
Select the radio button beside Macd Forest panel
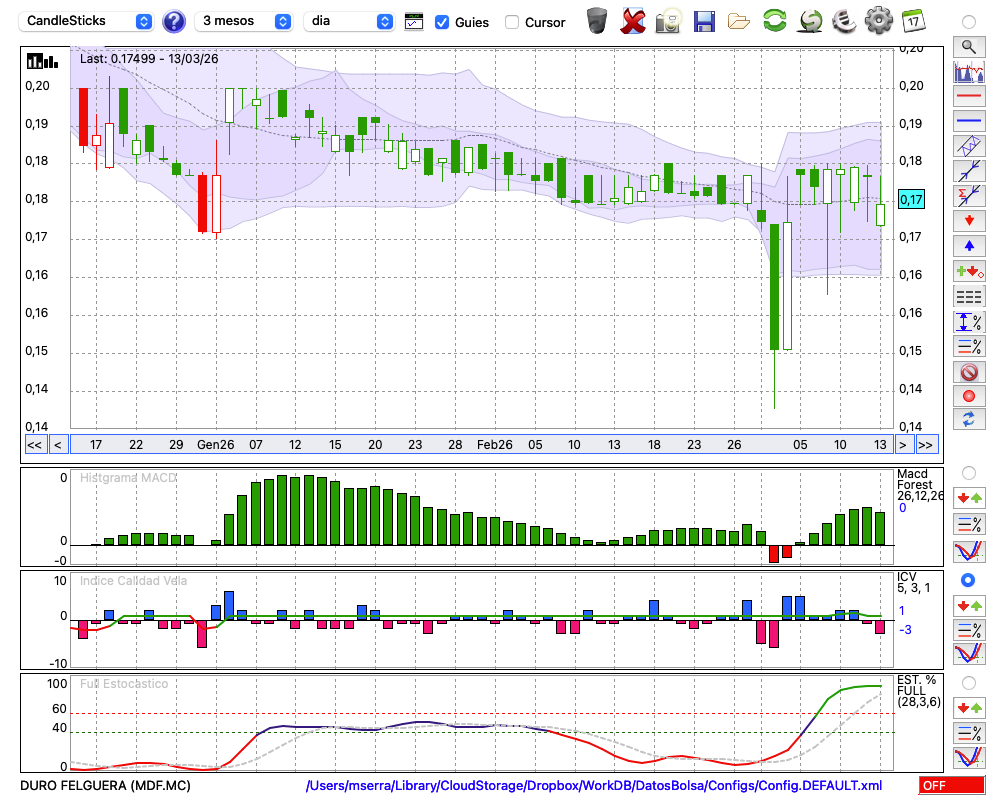(968, 472)
